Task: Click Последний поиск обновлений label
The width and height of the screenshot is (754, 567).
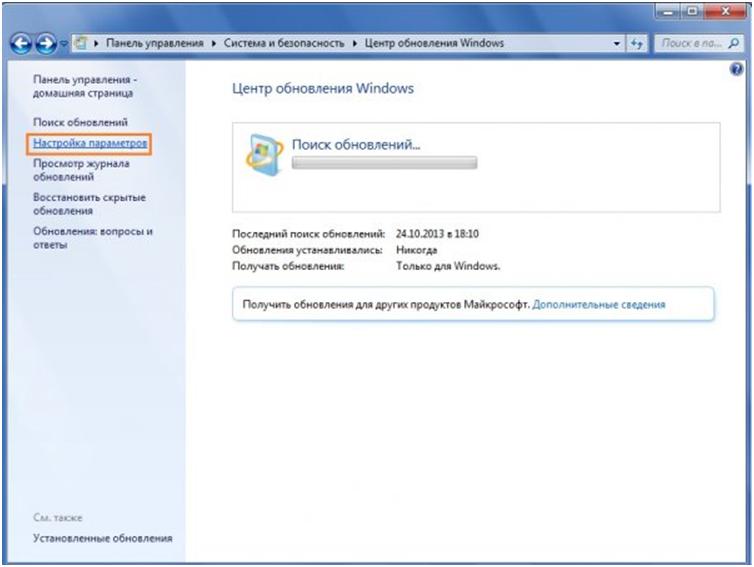Action: click(308, 234)
